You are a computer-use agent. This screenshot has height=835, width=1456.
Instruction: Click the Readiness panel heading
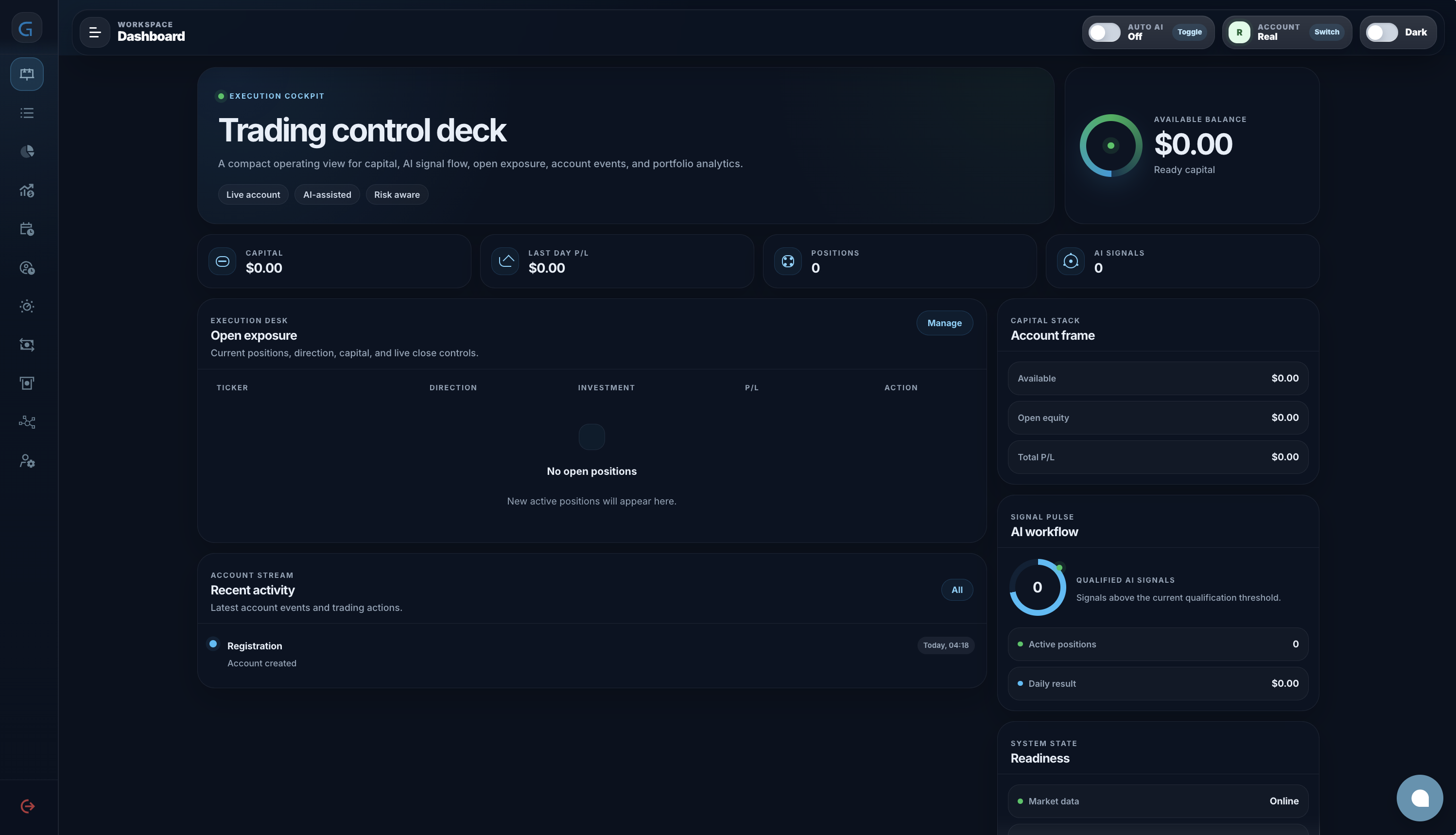(x=1040, y=758)
